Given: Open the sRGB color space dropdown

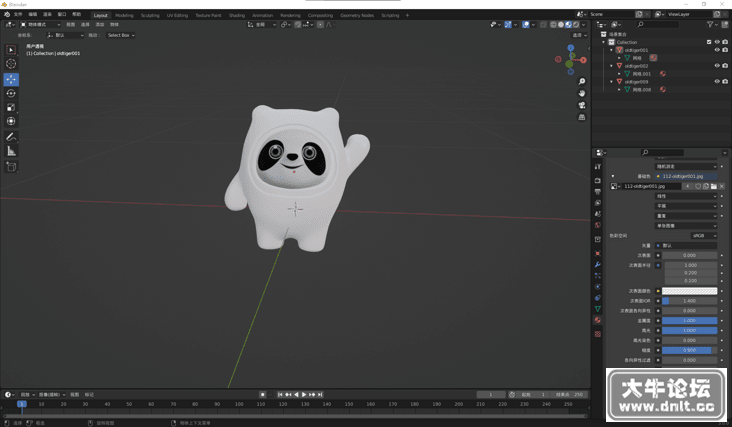Looking at the screenshot, I should (704, 236).
